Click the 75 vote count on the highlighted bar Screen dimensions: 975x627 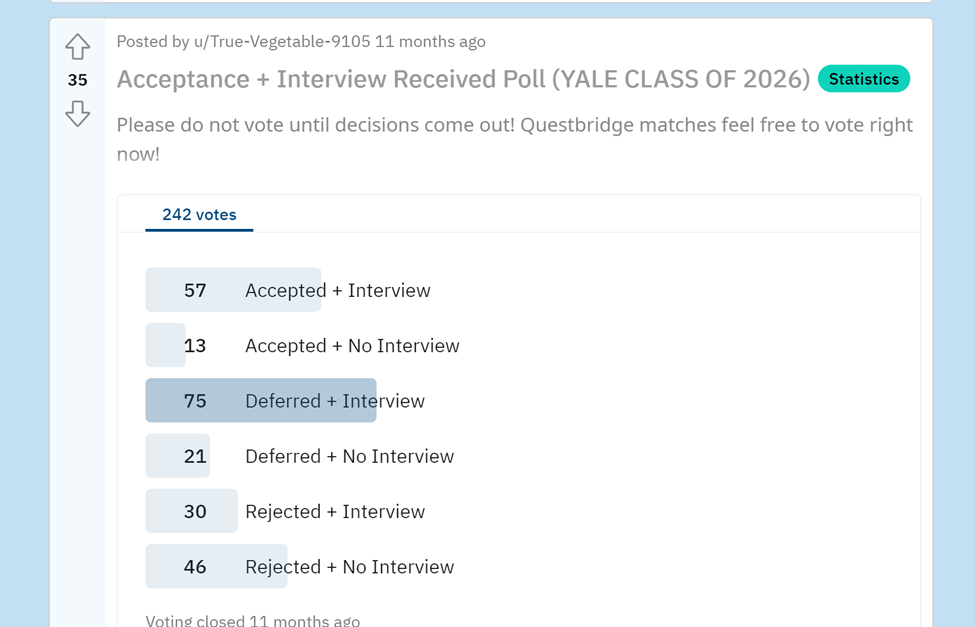(x=195, y=401)
